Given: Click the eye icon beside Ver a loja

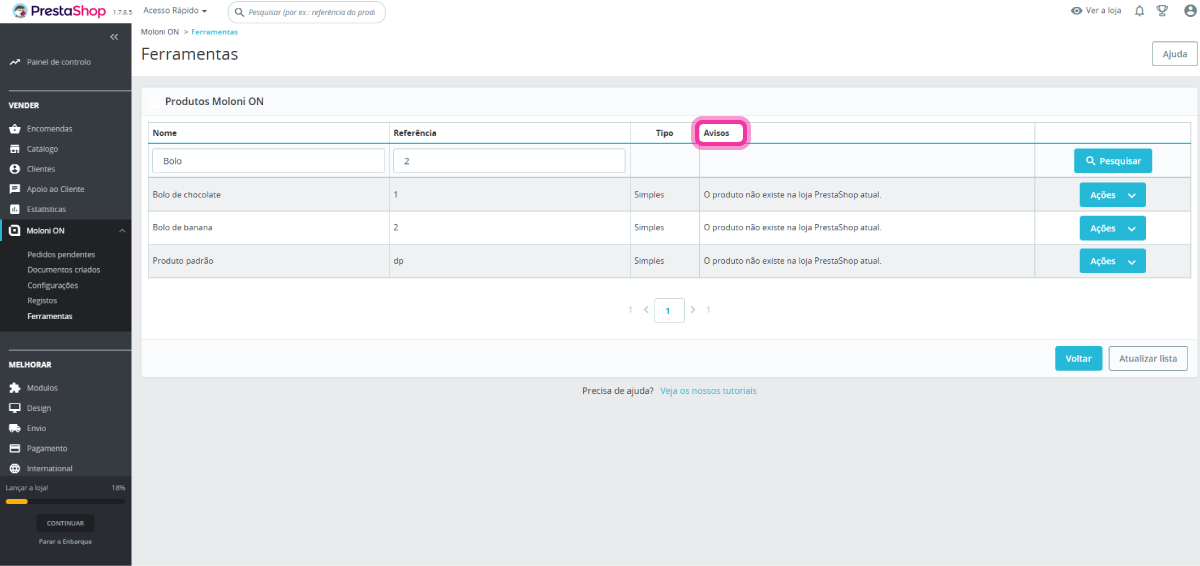Looking at the screenshot, I should tap(1076, 11).
